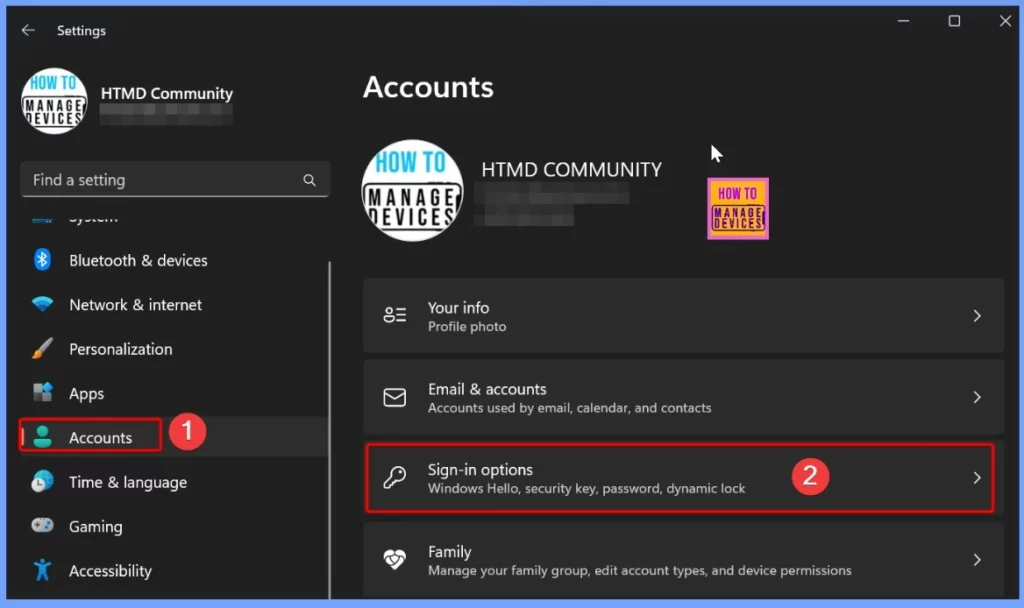
Task: Click the Personalization paintbrush icon
Action: point(42,349)
